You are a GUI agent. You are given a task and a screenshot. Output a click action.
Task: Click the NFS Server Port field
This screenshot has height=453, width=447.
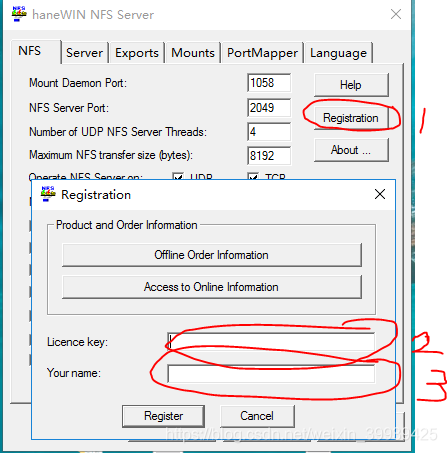pos(269,108)
